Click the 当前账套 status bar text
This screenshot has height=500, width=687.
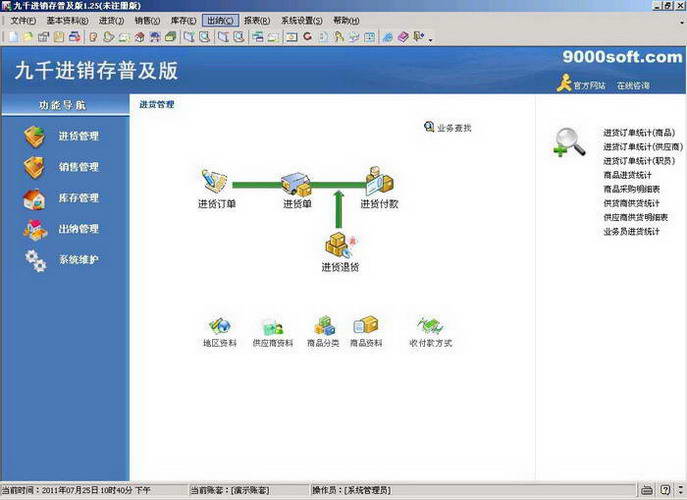[x=230, y=490]
